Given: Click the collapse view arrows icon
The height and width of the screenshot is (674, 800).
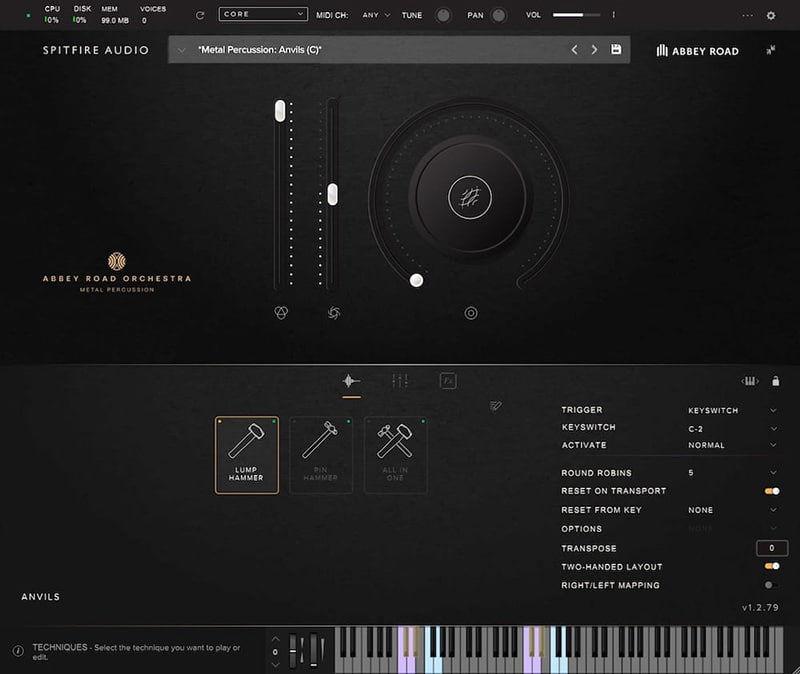Looking at the screenshot, I should point(770,49).
